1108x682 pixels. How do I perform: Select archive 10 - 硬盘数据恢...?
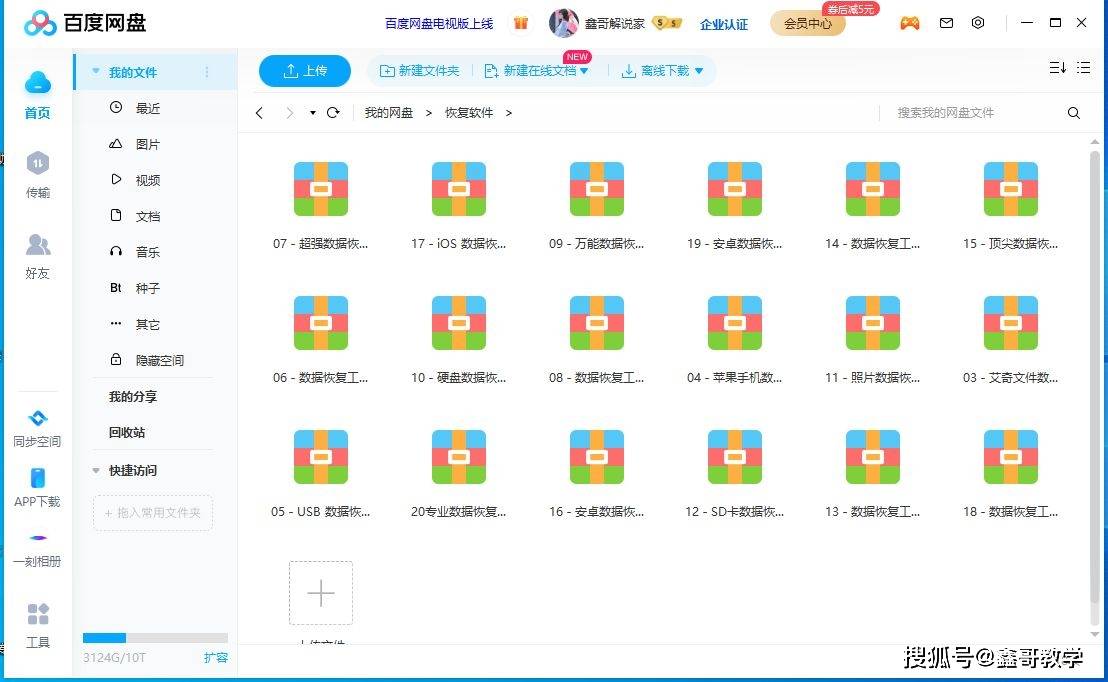pyautogui.click(x=459, y=340)
